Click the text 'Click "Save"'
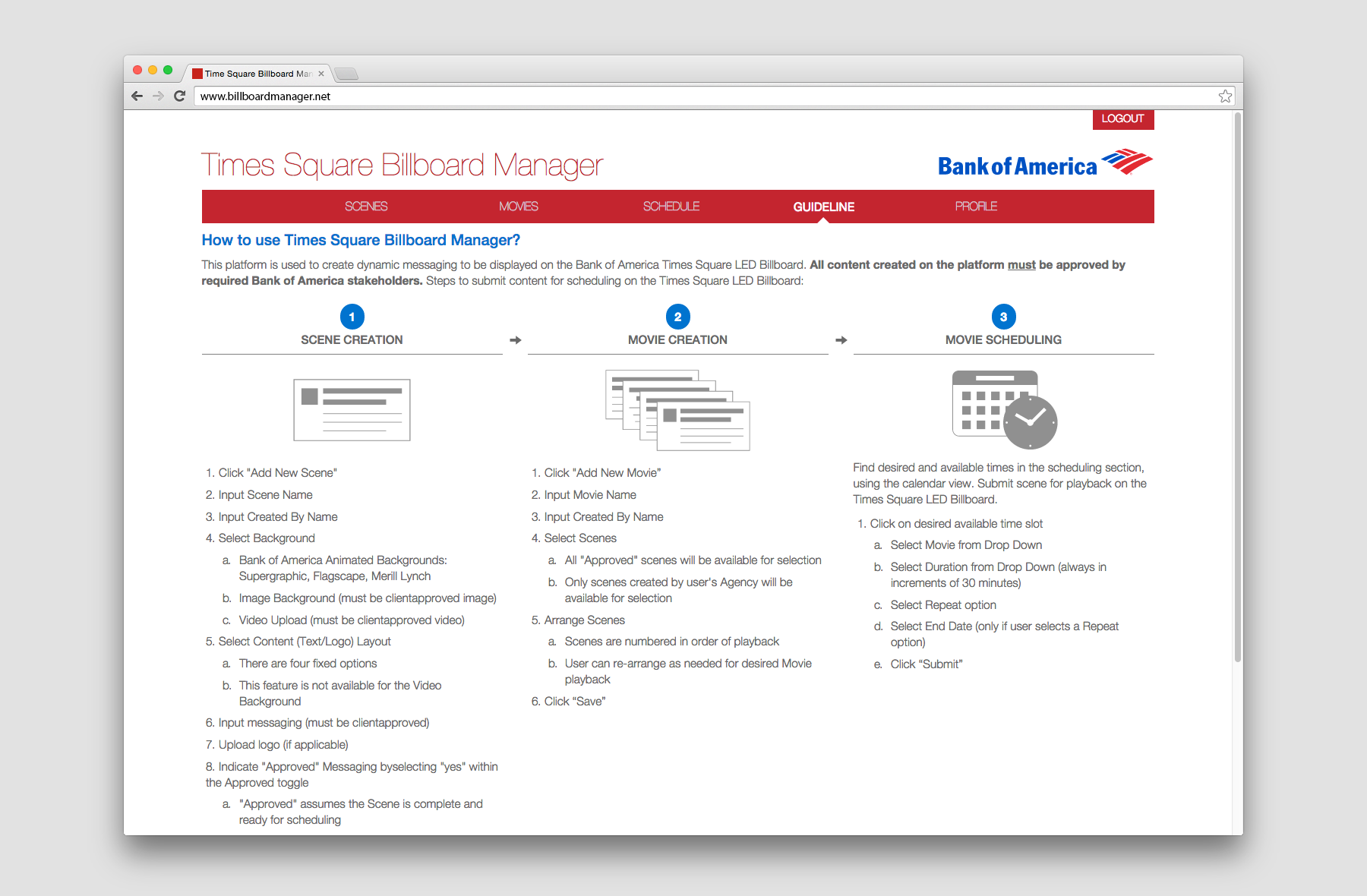The height and width of the screenshot is (896, 1367). coord(575,702)
